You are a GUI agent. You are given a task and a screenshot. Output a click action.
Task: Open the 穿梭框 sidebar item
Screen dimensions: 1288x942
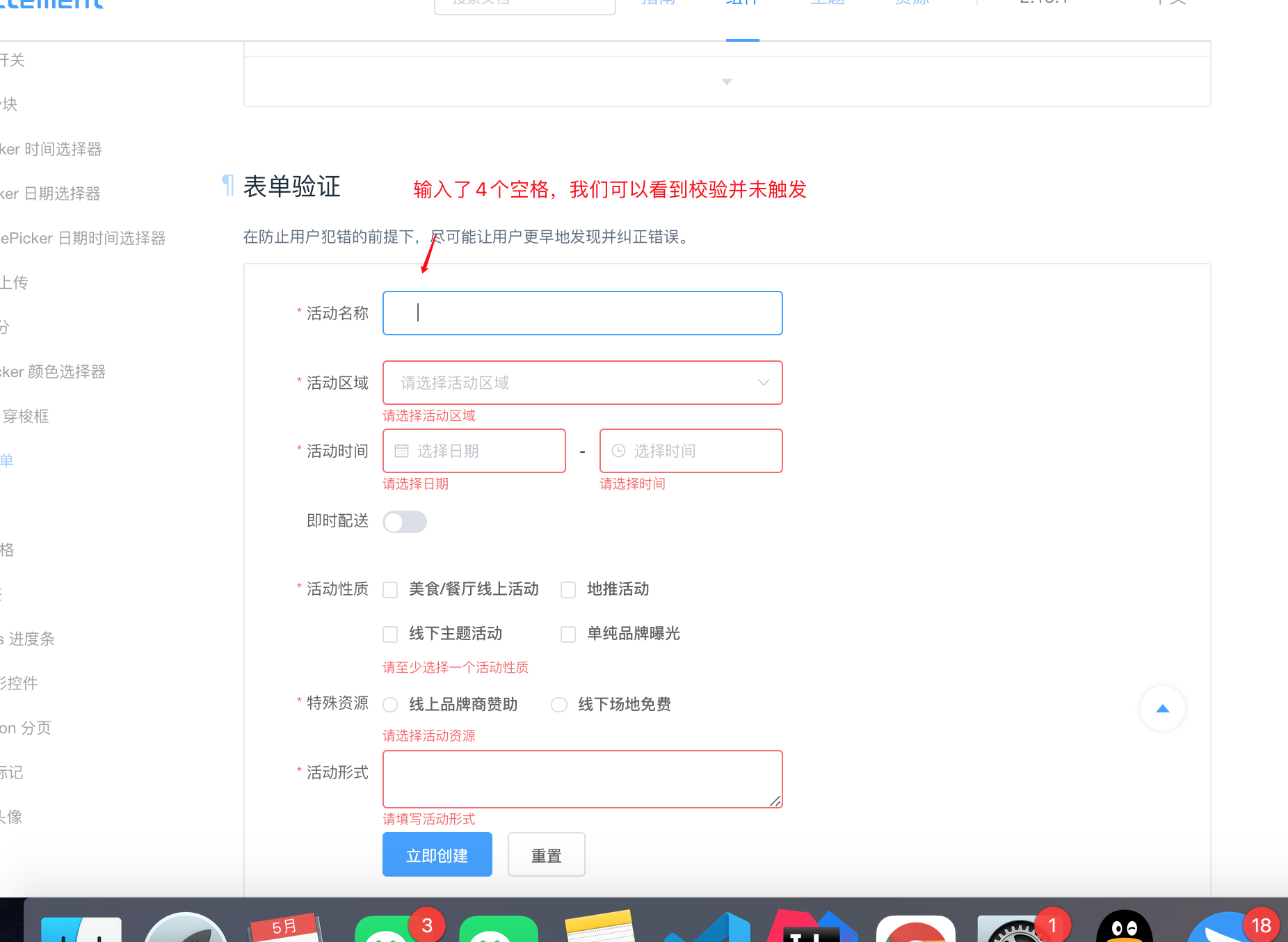point(26,416)
